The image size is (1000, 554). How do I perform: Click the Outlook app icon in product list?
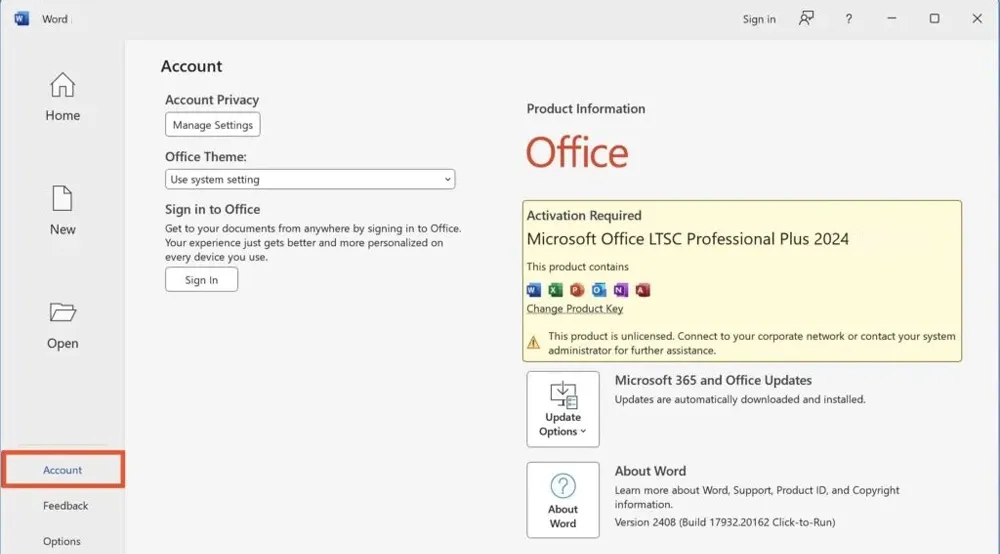click(599, 290)
